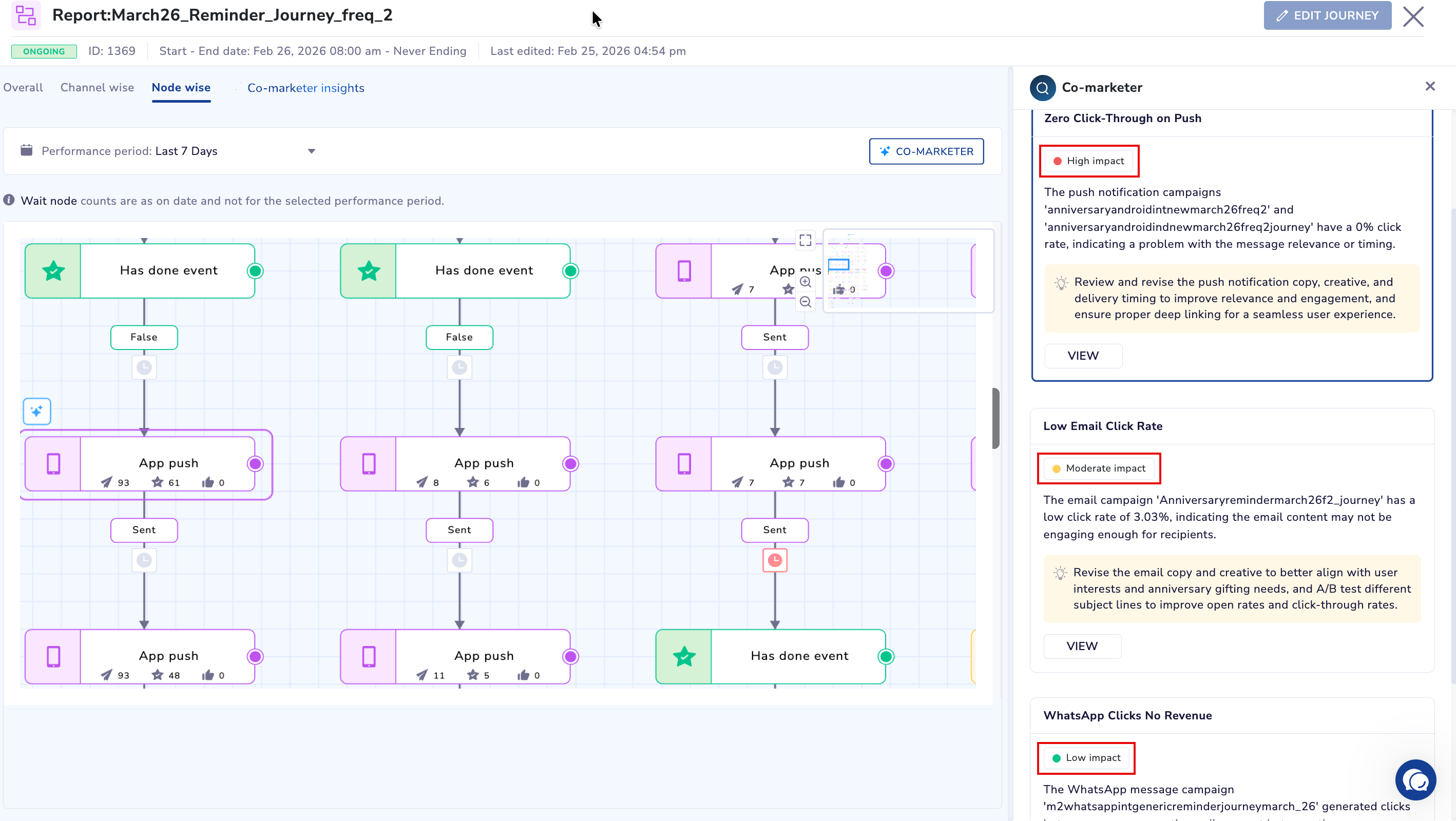The width and height of the screenshot is (1456, 821).
Task: Click the EDIT JOURNEY button
Action: pos(1327,15)
